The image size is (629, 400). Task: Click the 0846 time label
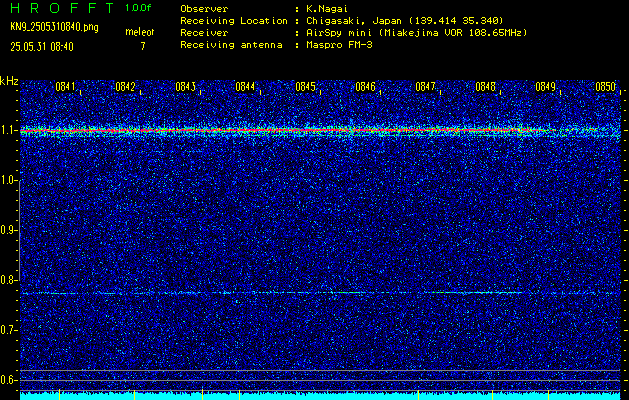coord(365,87)
